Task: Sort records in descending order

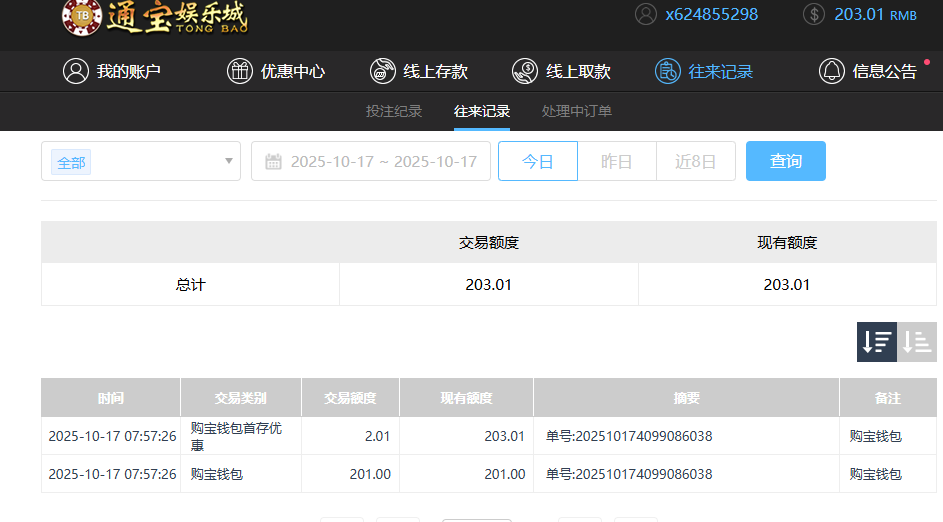Action: [877, 342]
